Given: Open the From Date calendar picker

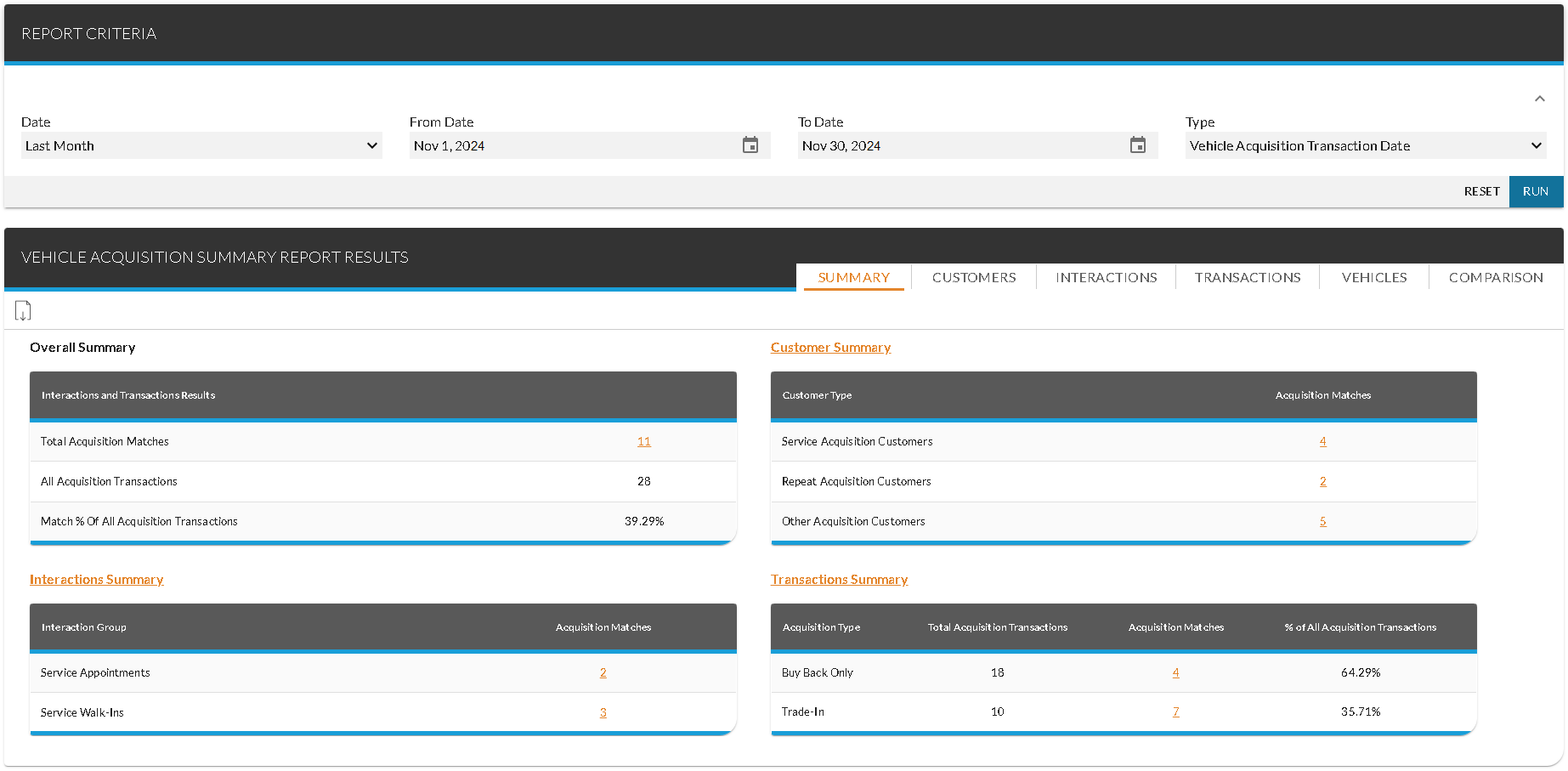Looking at the screenshot, I should click(750, 145).
